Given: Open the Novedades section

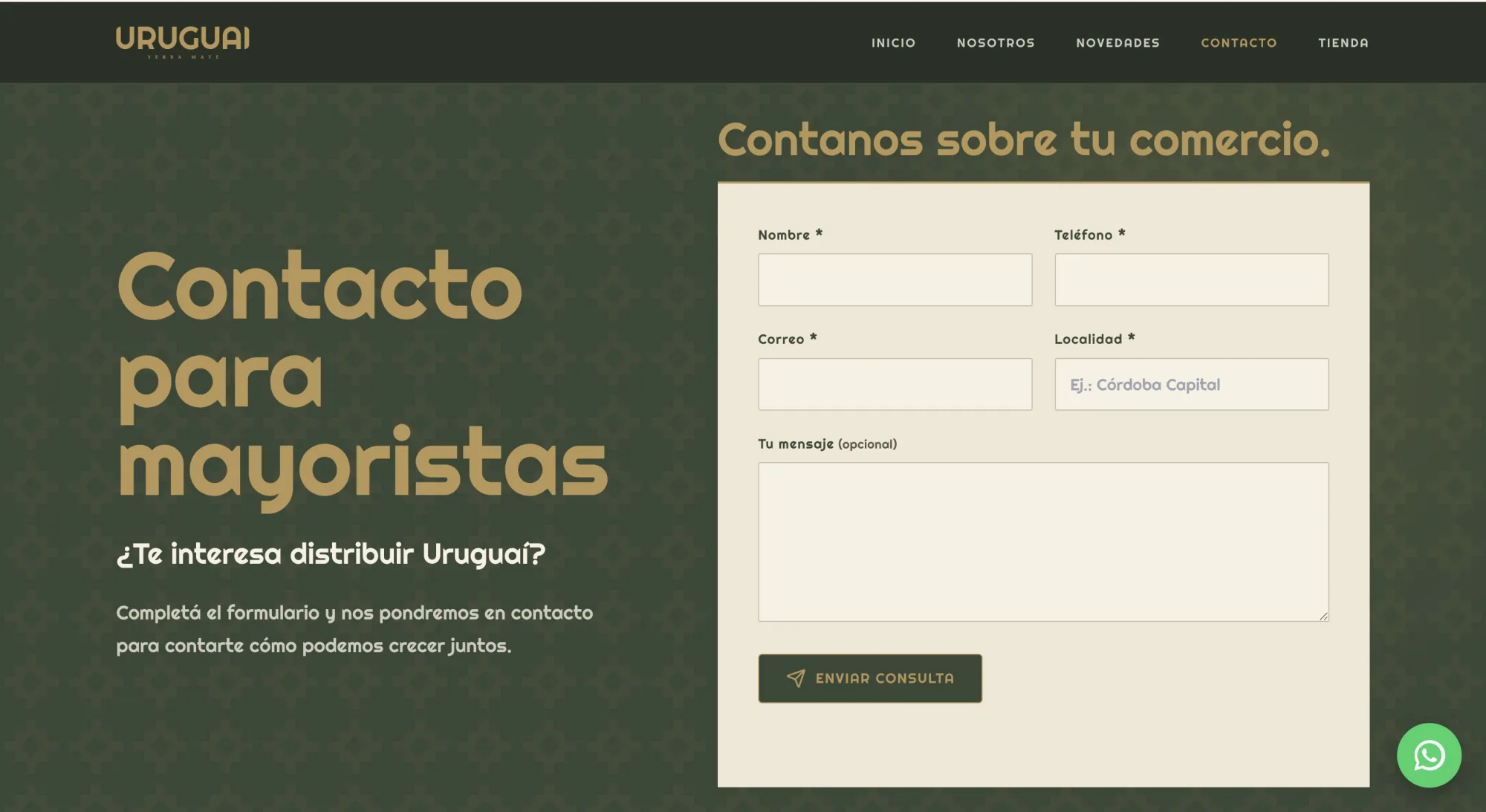Looking at the screenshot, I should (1117, 42).
